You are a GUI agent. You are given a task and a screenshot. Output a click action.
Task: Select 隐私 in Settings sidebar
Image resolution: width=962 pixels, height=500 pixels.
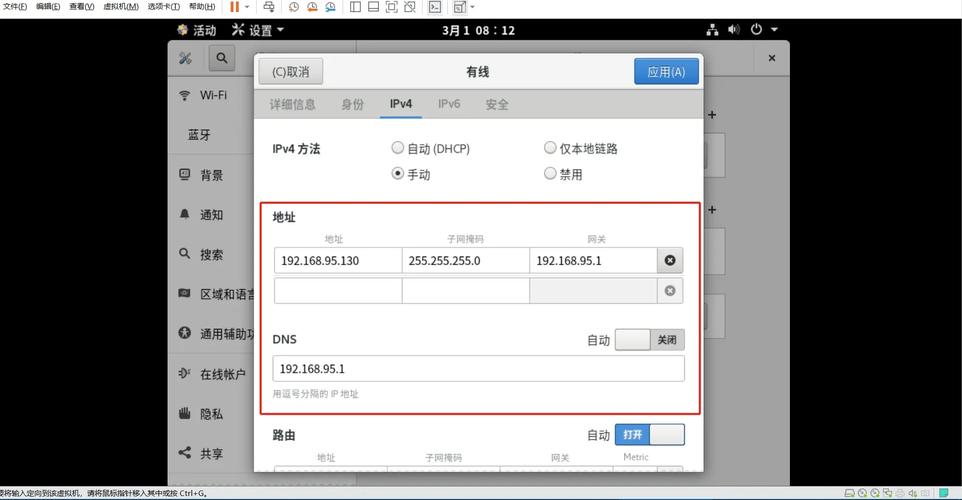tap(210, 413)
